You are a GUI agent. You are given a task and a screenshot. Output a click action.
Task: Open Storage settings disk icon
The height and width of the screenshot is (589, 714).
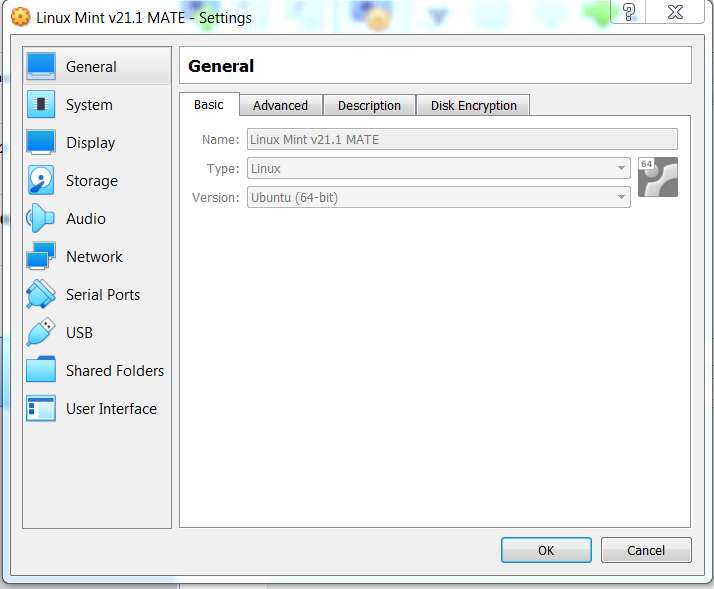(41, 180)
